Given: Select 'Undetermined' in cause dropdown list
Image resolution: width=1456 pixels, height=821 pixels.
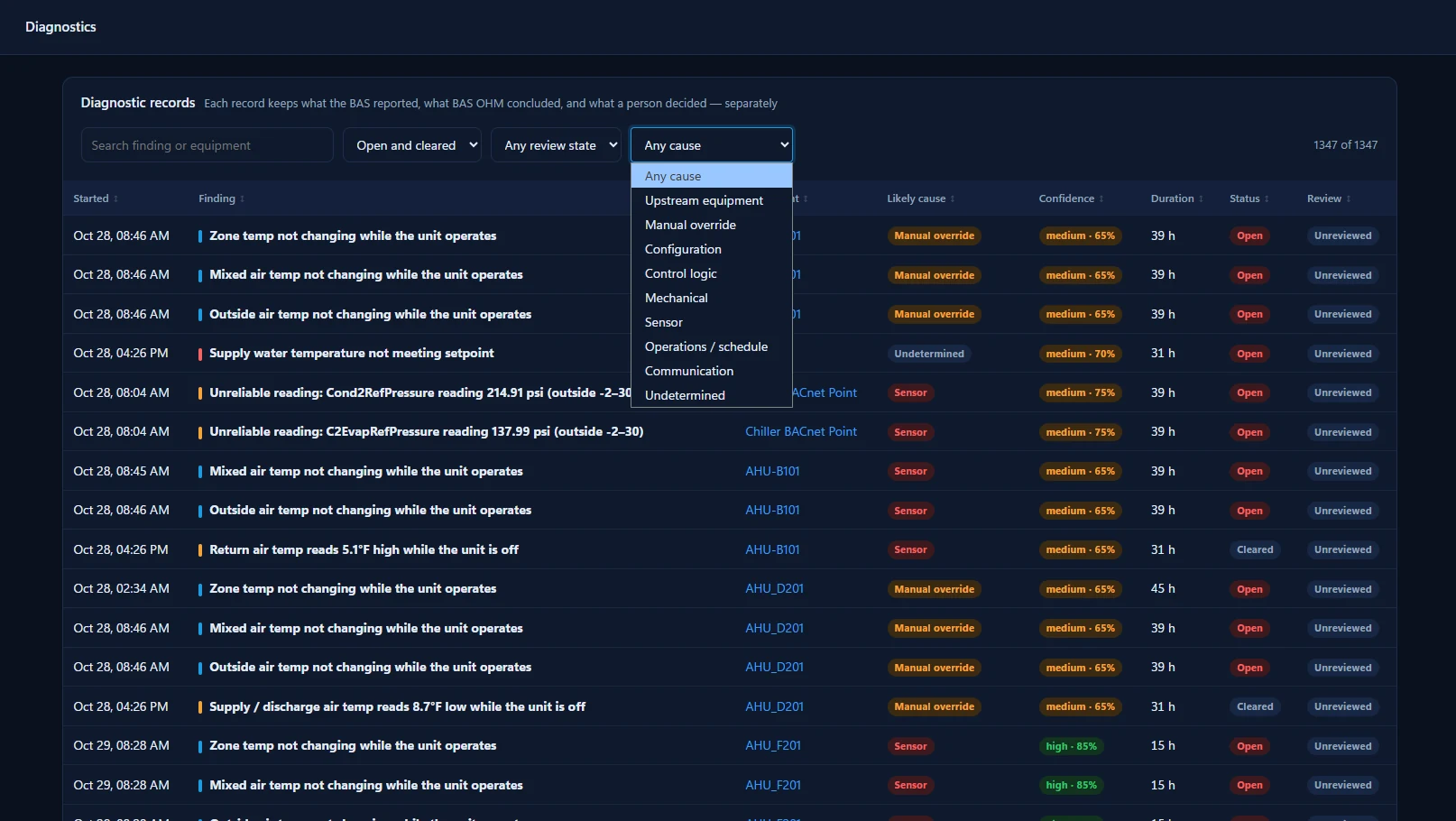Looking at the screenshot, I should (x=711, y=395).
